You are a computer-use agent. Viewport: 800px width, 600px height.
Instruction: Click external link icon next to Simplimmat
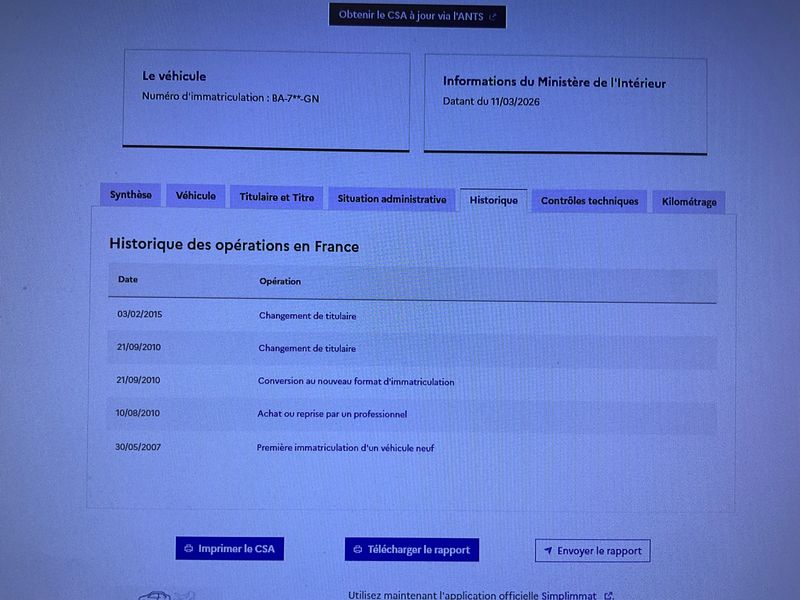point(608,595)
